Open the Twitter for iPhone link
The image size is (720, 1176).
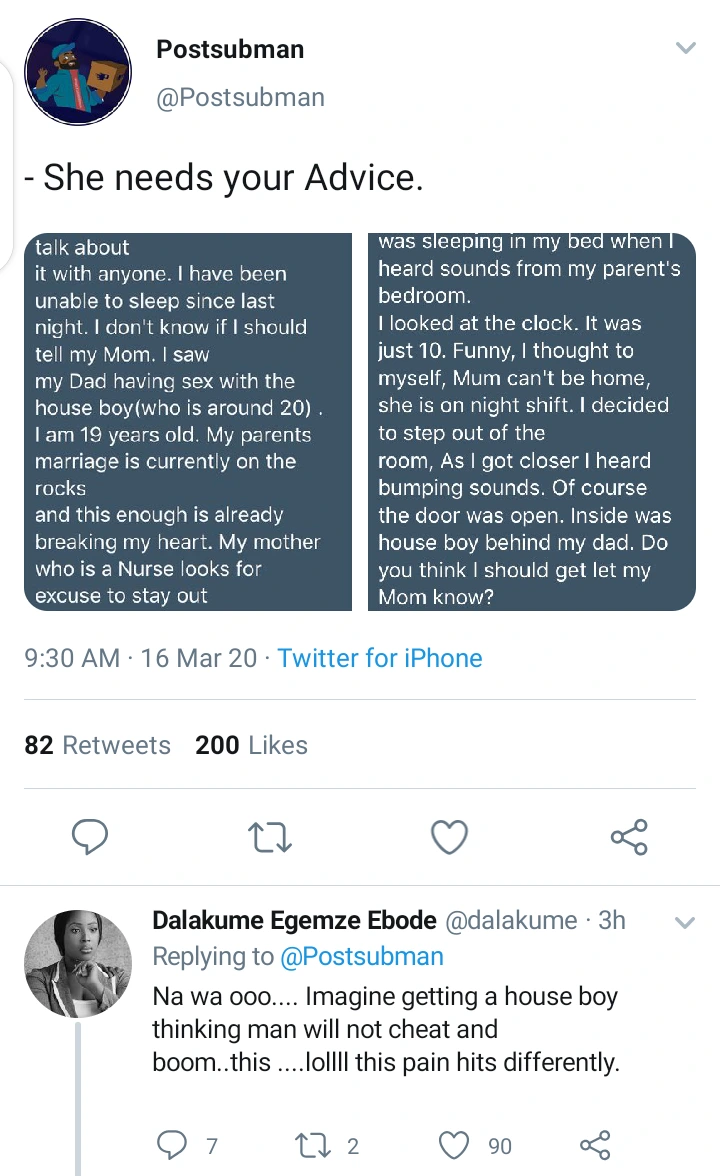[380, 658]
